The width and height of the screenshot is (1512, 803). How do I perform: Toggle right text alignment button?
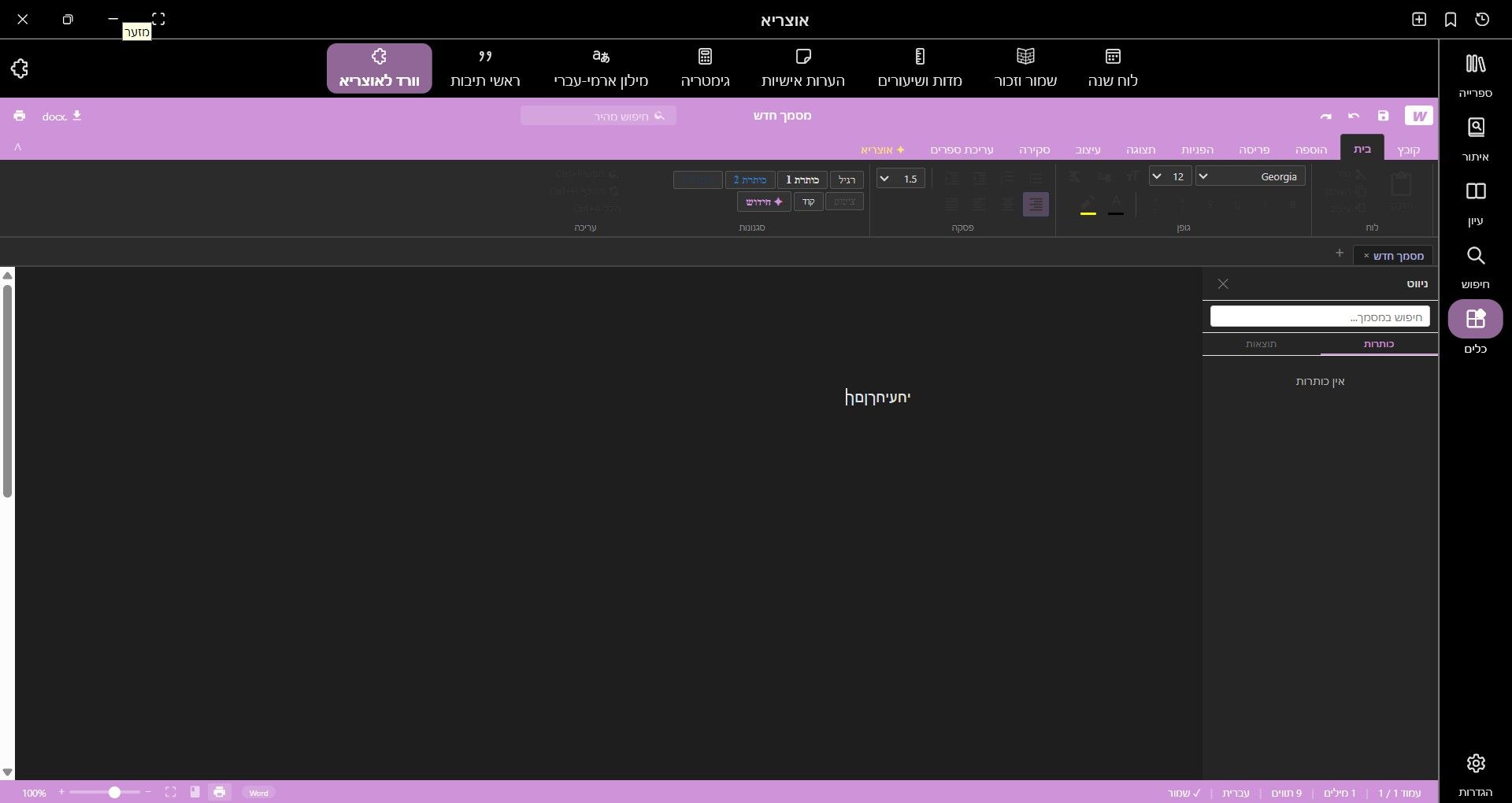click(x=1036, y=204)
